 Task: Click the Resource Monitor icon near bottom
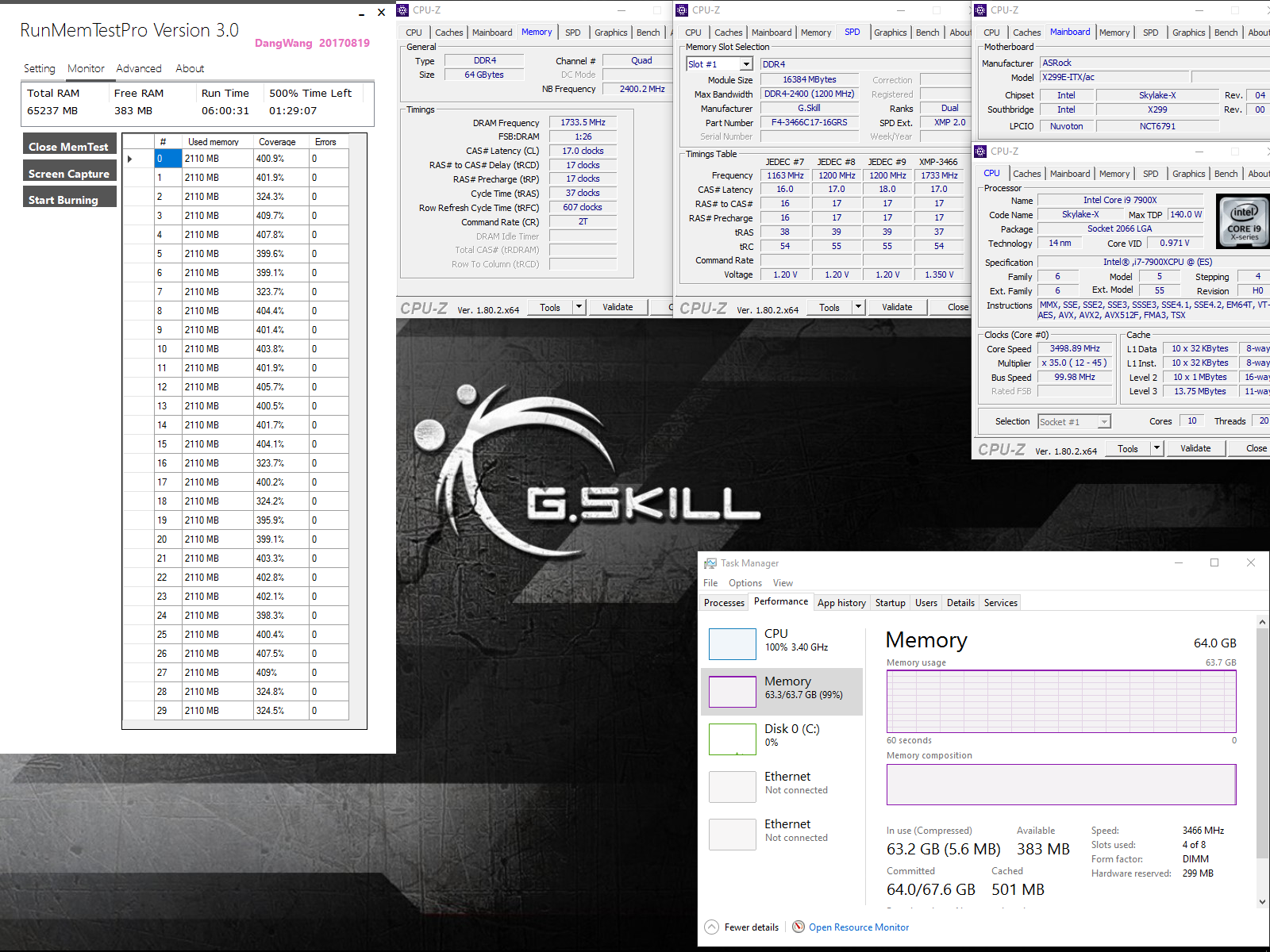(799, 927)
